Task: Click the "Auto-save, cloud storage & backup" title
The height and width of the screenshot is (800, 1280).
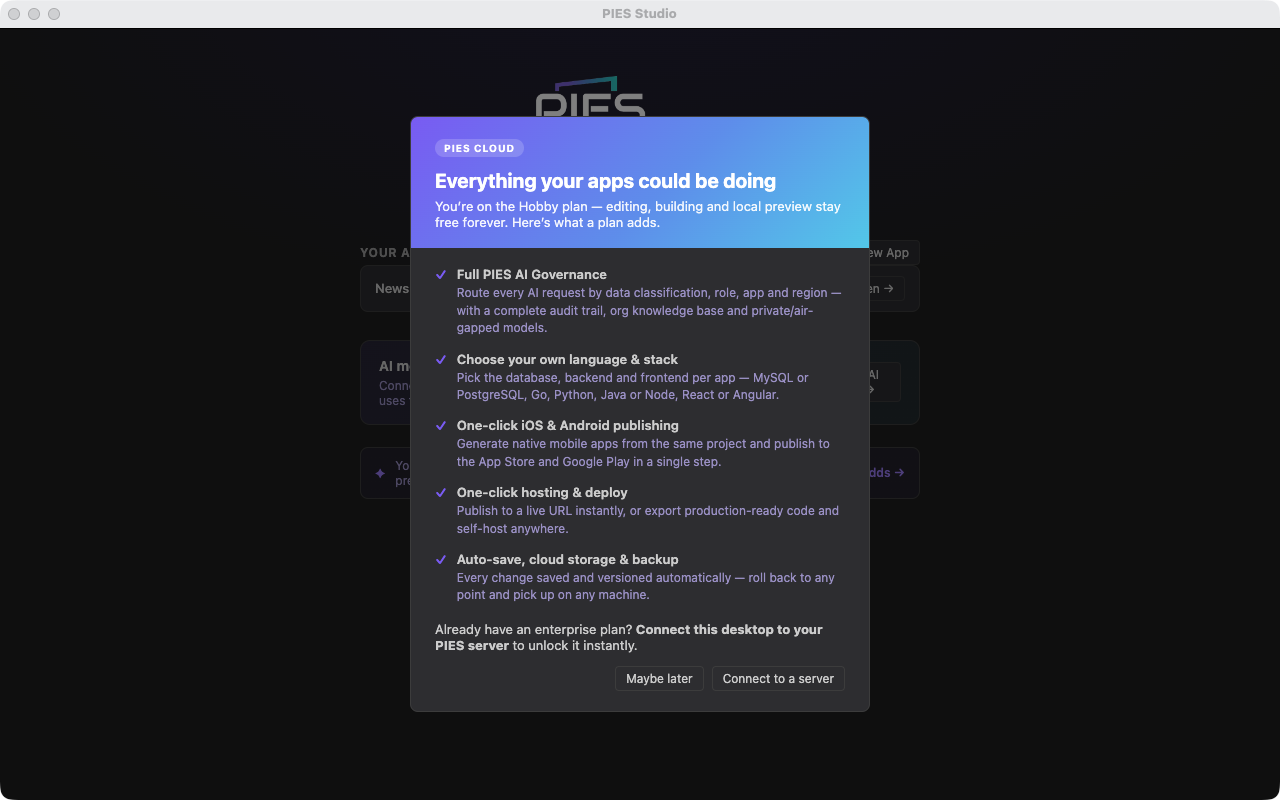Action: (x=568, y=559)
